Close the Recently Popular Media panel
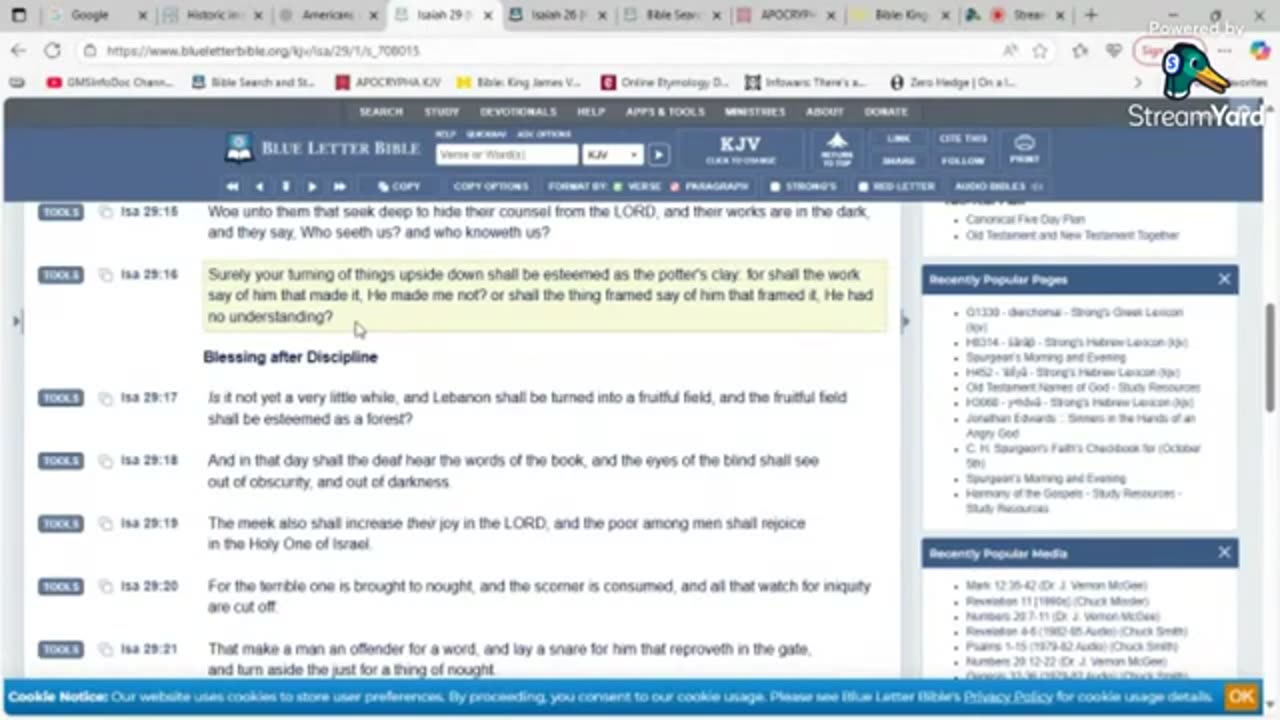This screenshot has height=720, width=1280. (x=1224, y=552)
